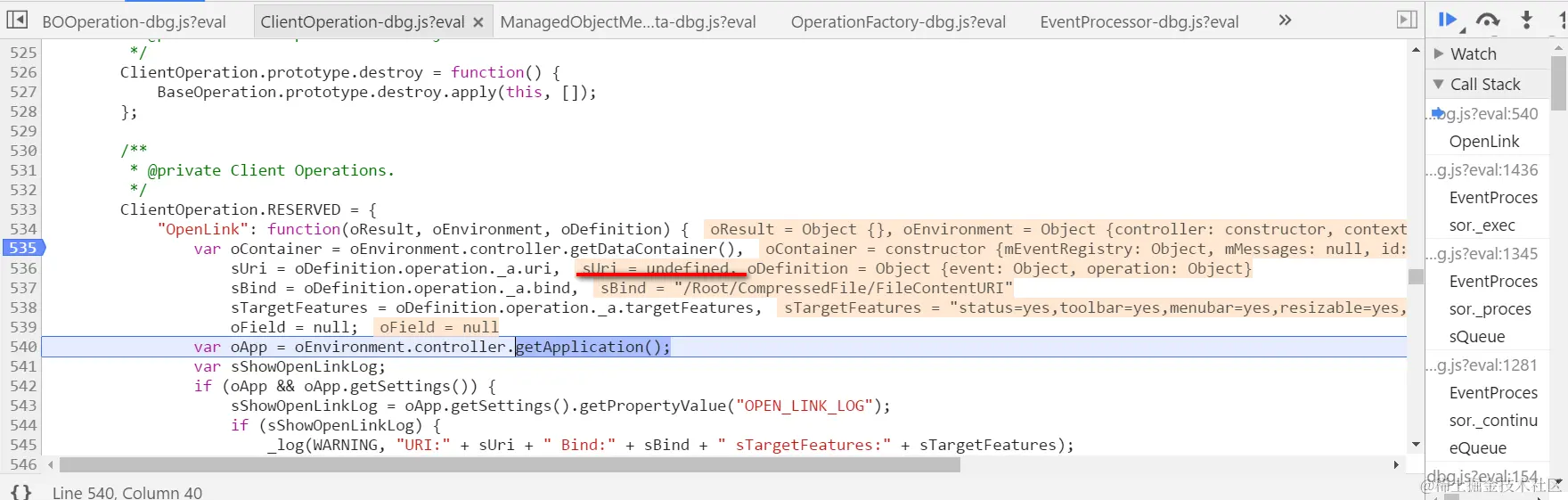Select the sor._exec call stack frame

(1482, 225)
